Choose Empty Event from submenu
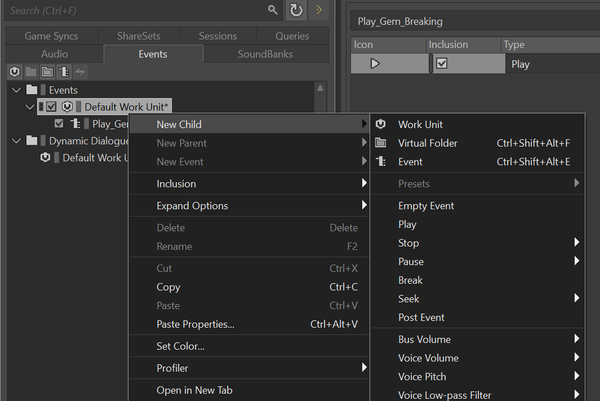Screen dimensions: 600x401 [x=426, y=206]
